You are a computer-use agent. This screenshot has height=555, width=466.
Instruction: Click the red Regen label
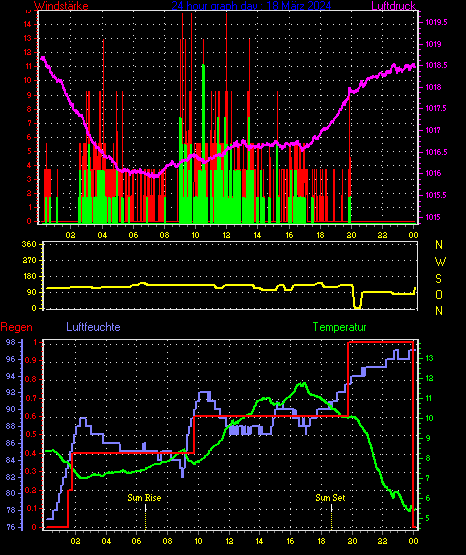tap(16, 327)
